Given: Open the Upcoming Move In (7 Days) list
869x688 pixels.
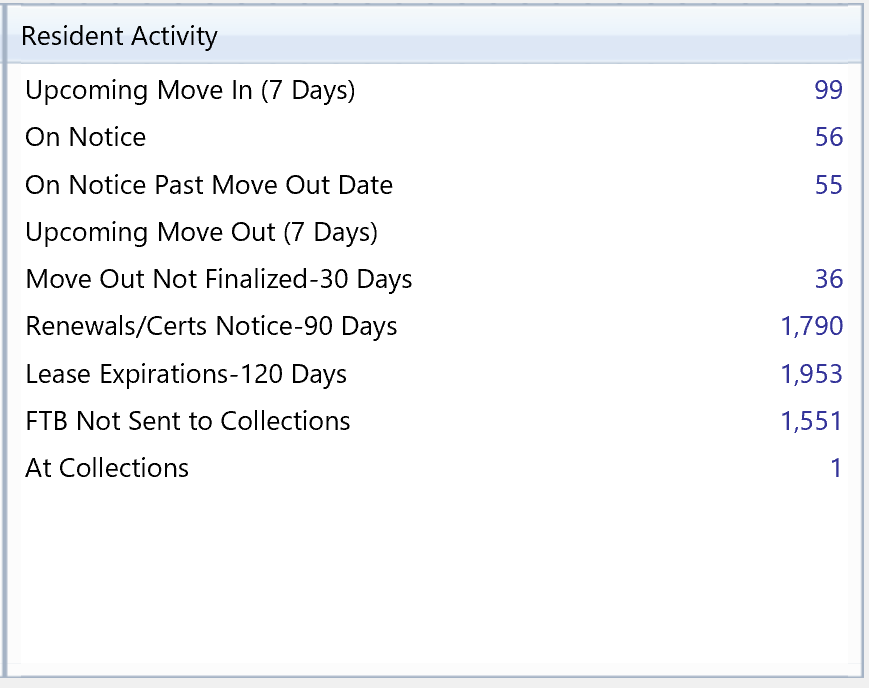Looking at the screenshot, I should (190, 90).
